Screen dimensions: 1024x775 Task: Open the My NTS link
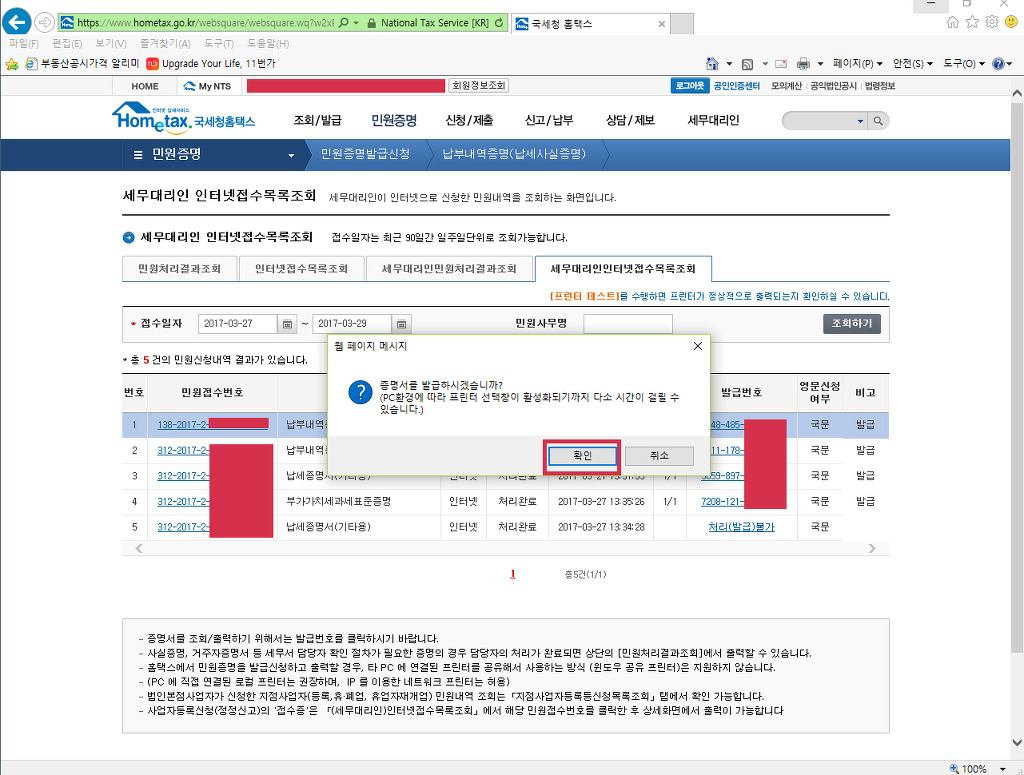(208, 86)
